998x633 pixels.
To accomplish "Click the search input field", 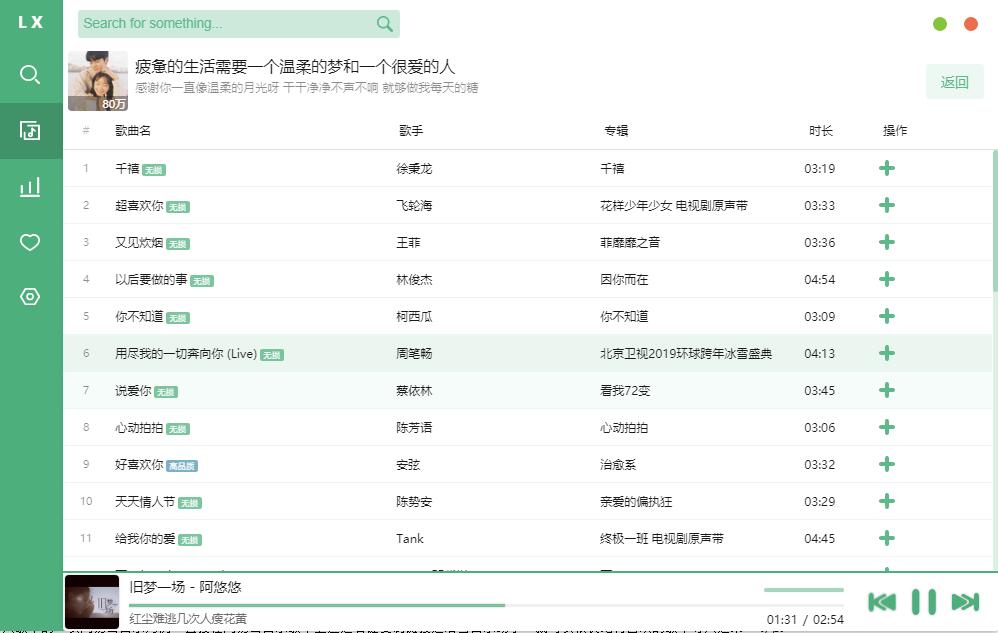I will [239, 24].
